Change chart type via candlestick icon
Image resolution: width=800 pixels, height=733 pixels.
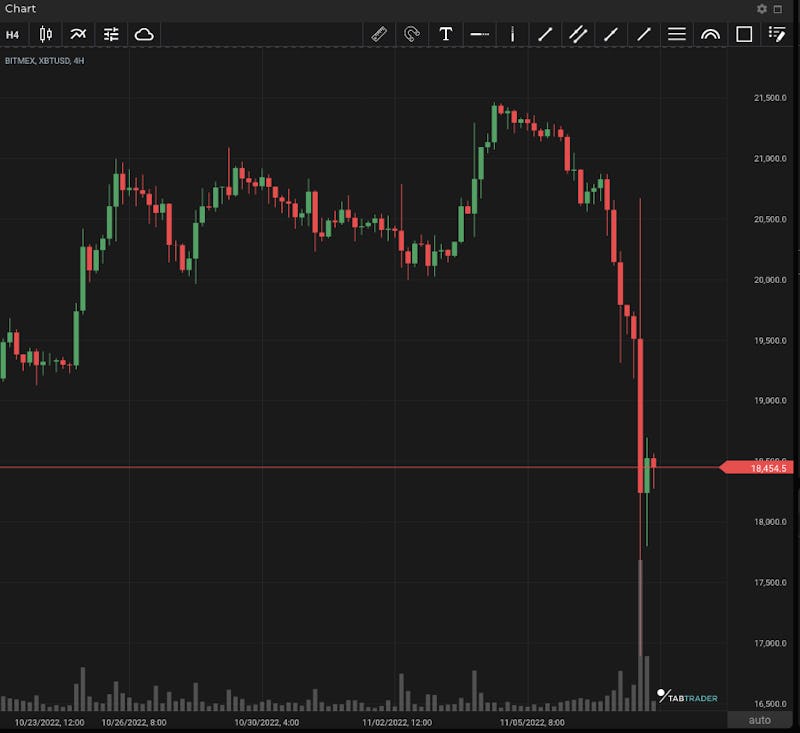[46, 34]
